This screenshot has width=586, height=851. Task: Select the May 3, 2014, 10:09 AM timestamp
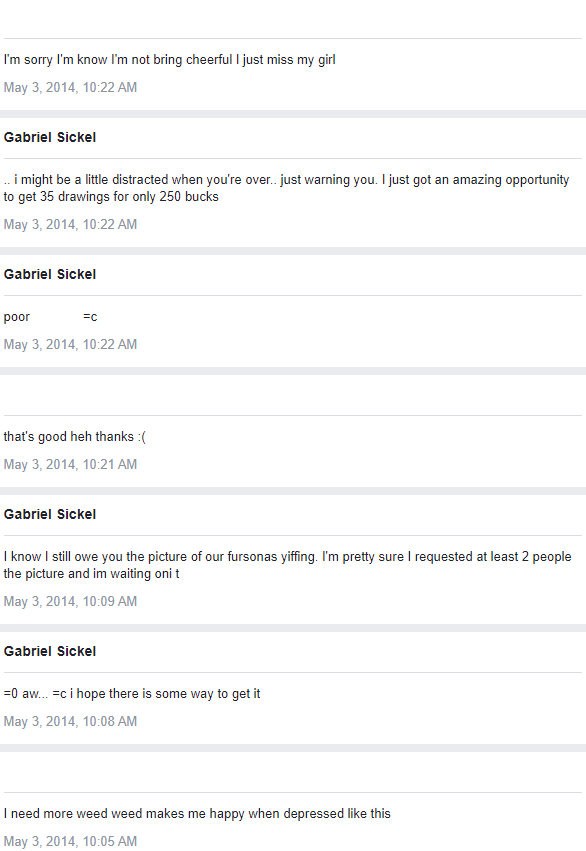pyautogui.click(x=71, y=601)
